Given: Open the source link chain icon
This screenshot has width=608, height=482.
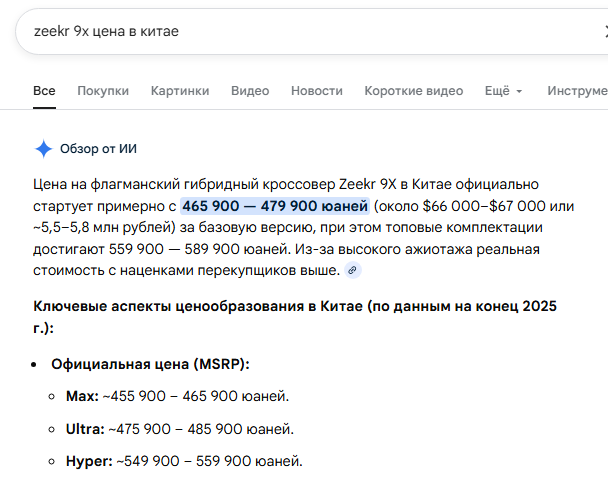Looking at the screenshot, I should tap(352, 270).
